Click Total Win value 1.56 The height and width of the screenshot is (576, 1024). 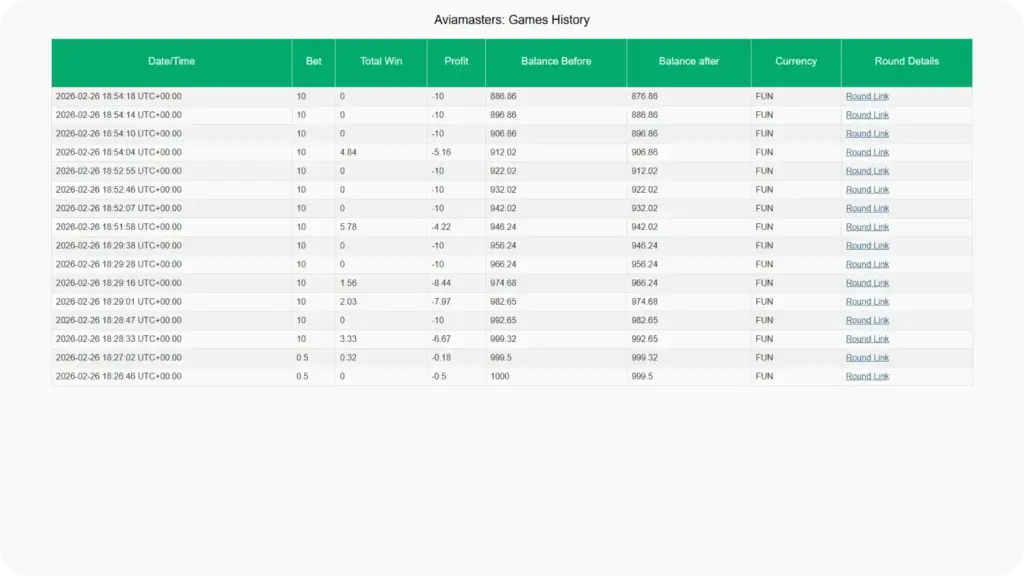point(348,283)
